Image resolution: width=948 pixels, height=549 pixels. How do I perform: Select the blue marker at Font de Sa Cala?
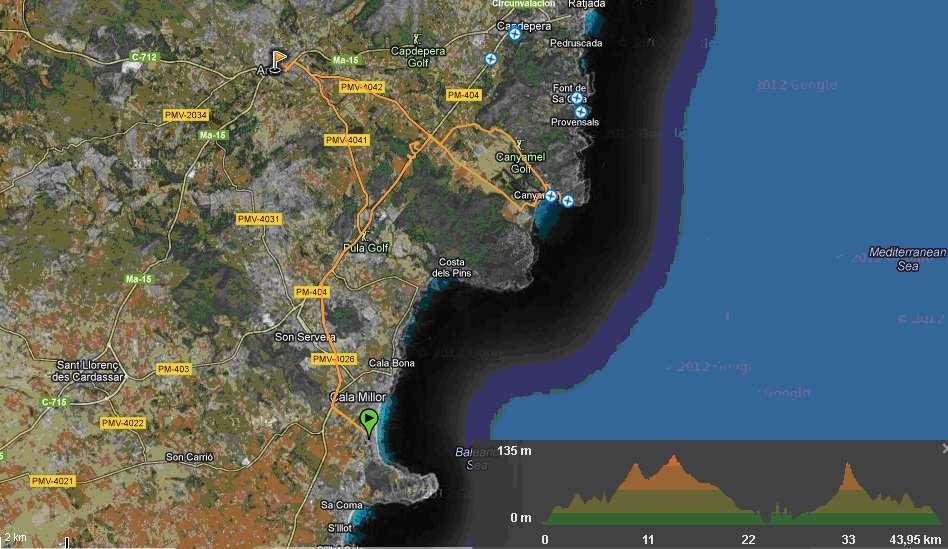click(576, 98)
